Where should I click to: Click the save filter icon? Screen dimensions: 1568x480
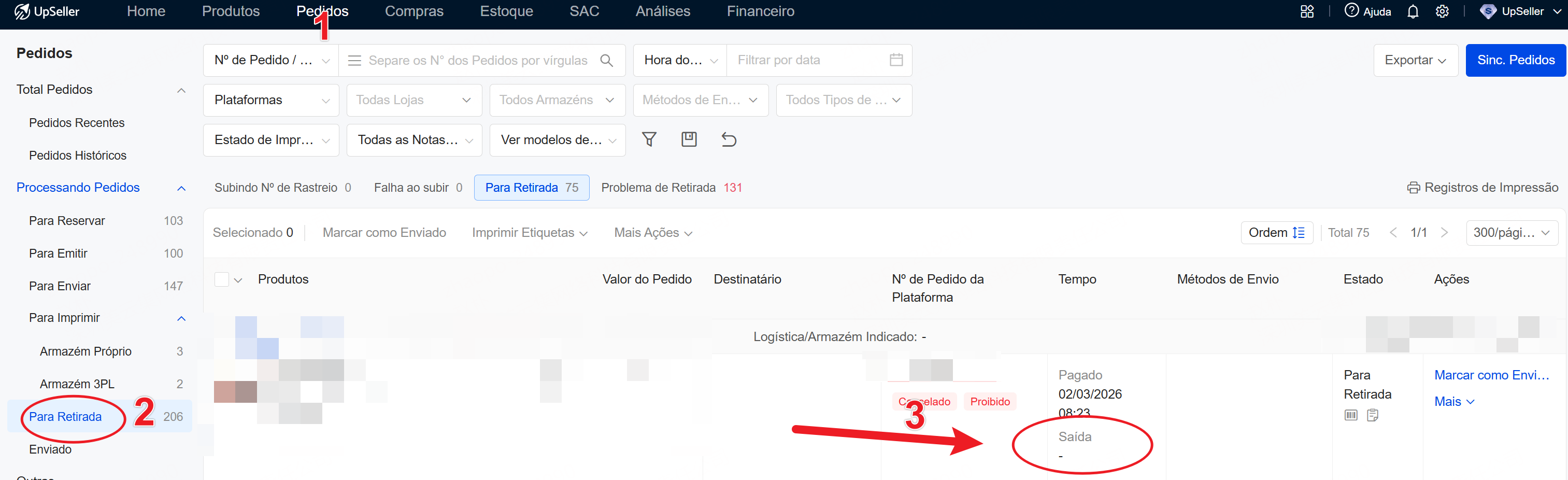[x=689, y=139]
